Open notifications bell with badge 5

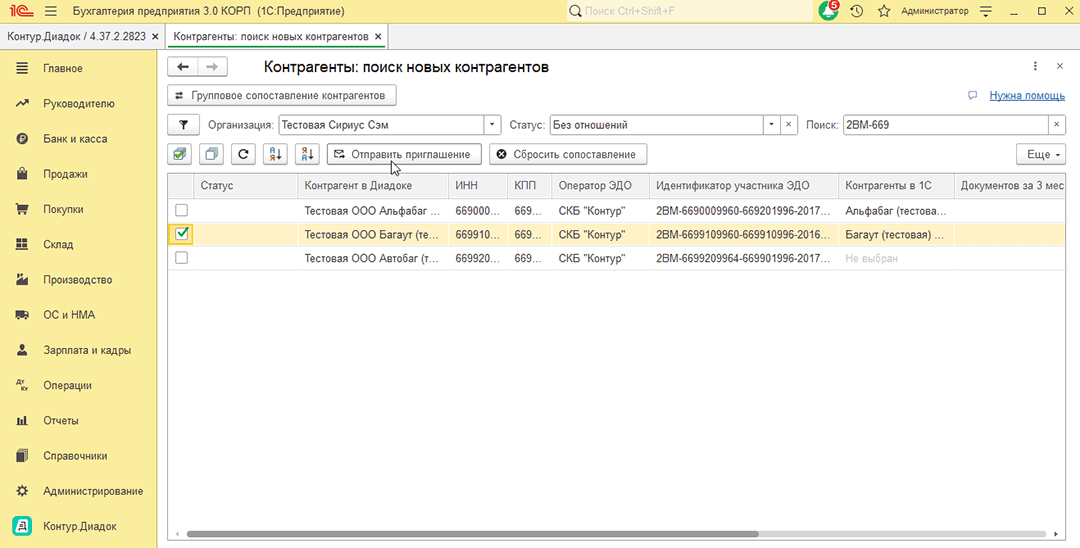(829, 11)
